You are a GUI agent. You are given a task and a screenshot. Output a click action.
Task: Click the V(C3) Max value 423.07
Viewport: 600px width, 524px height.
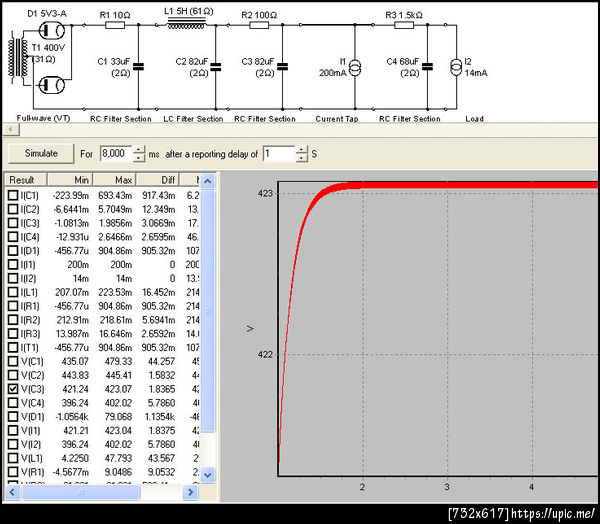point(118,389)
